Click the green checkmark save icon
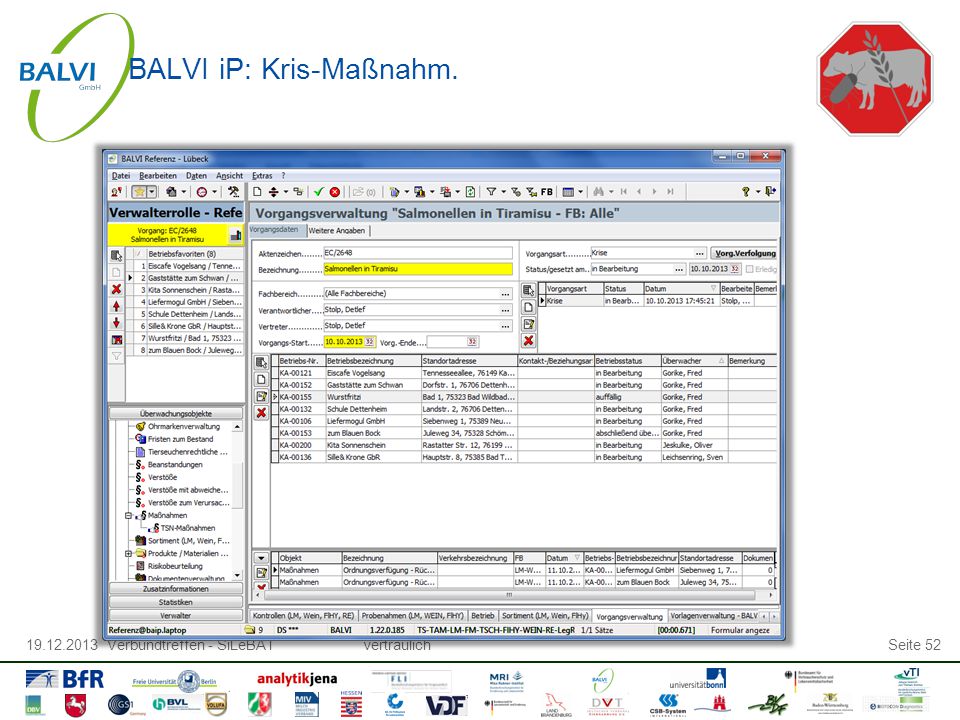Image resolution: width=960 pixels, height=720 pixels. pos(318,192)
